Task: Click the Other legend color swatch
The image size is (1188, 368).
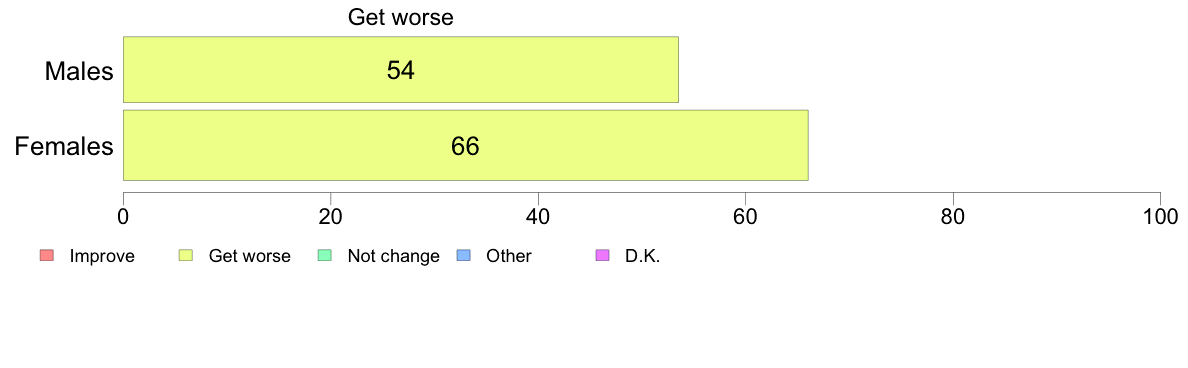Action: click(x=463, y=256)
